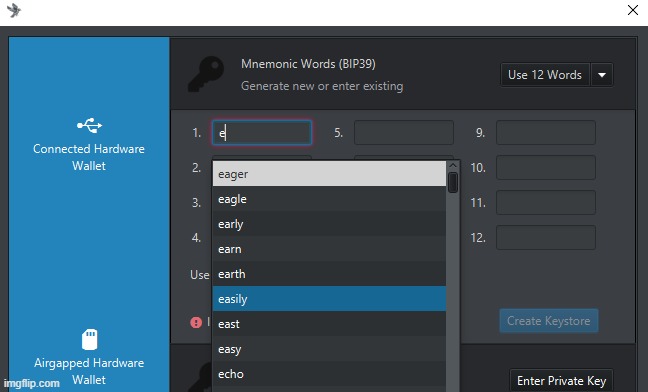Choose 'early' from the suggestion list
Viewport: 648px width, 392px height.
329,224
